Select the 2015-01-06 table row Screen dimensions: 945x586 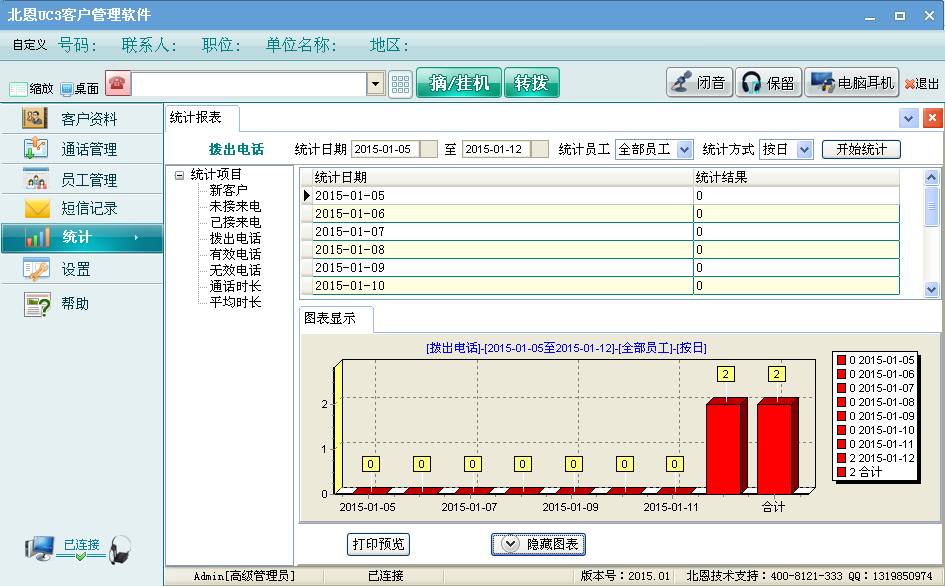pos(600,213)
